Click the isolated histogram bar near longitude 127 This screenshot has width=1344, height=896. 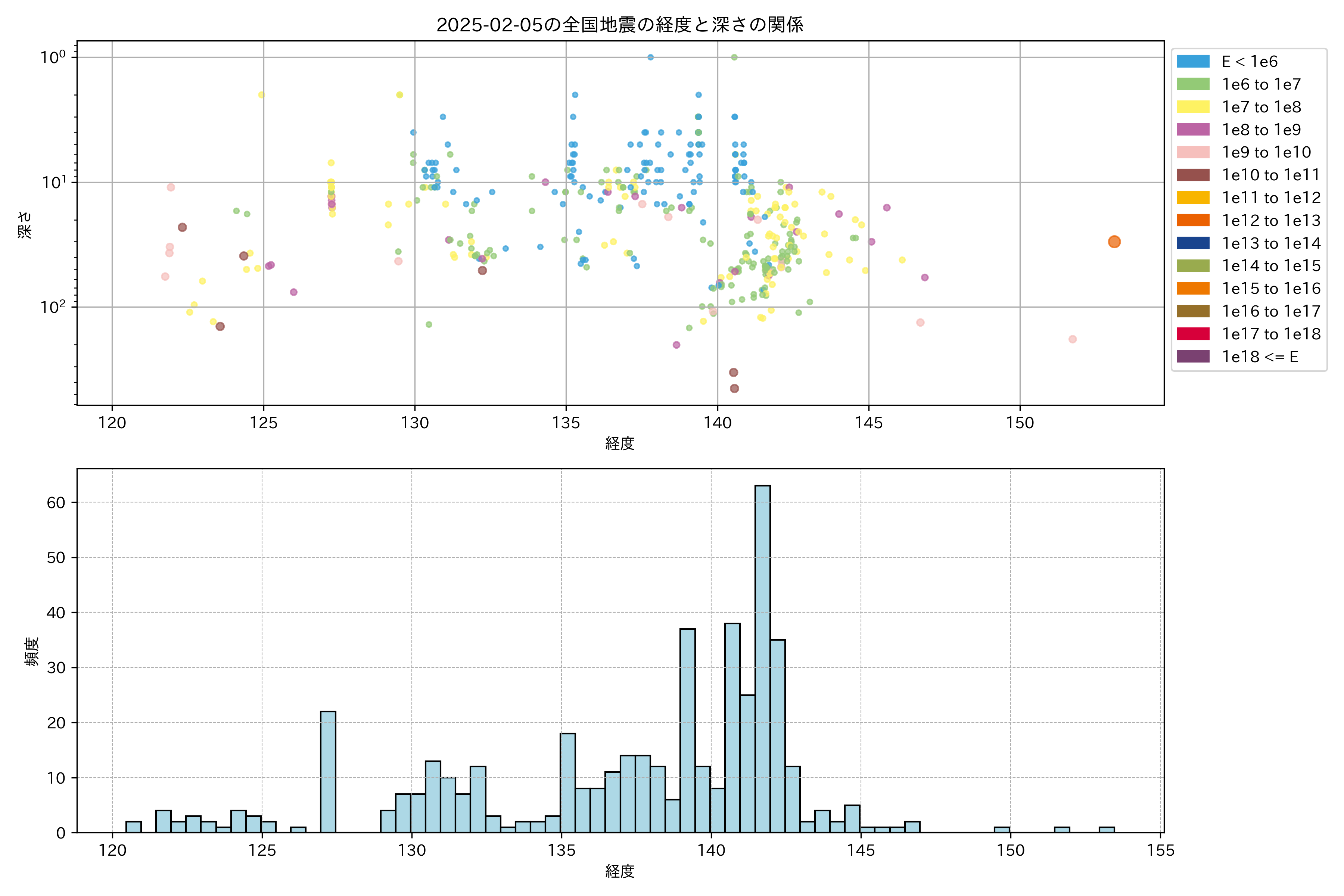point(328,771)
